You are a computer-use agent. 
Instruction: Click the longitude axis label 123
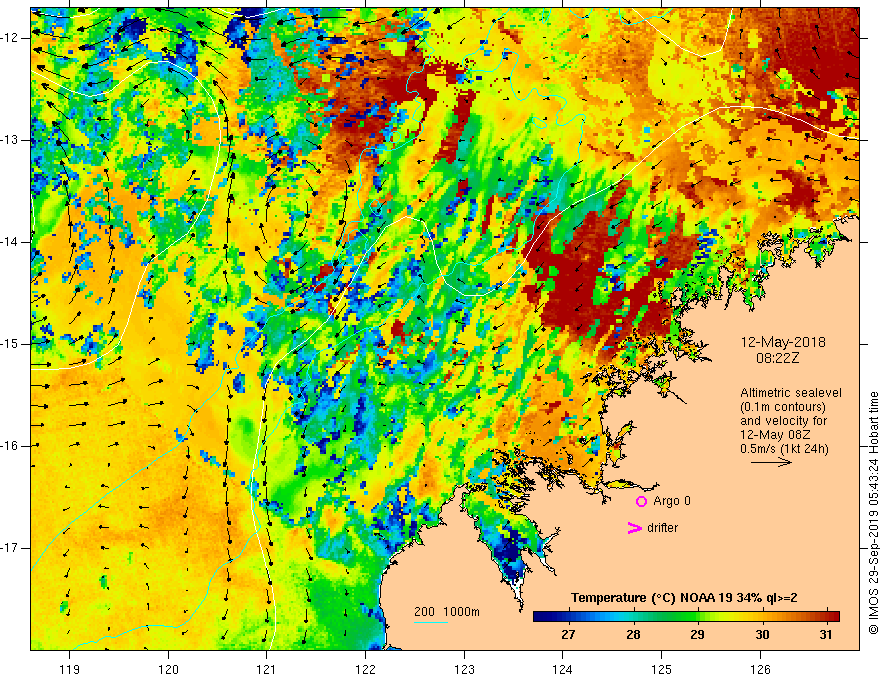(464, 669)
